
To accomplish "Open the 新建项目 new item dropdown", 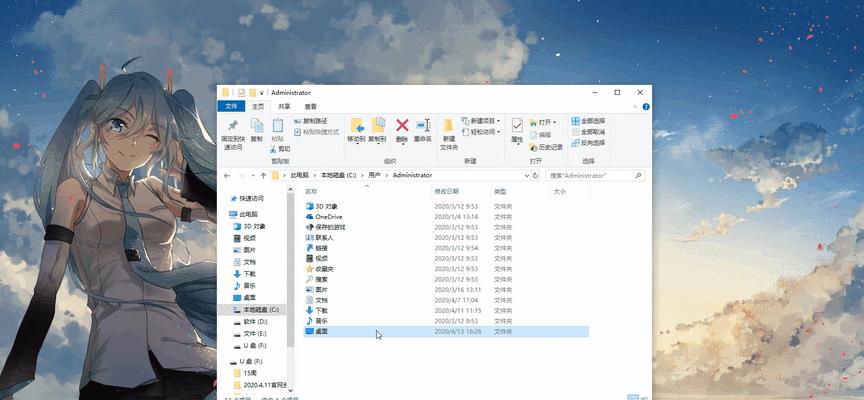I will [499, 121].
